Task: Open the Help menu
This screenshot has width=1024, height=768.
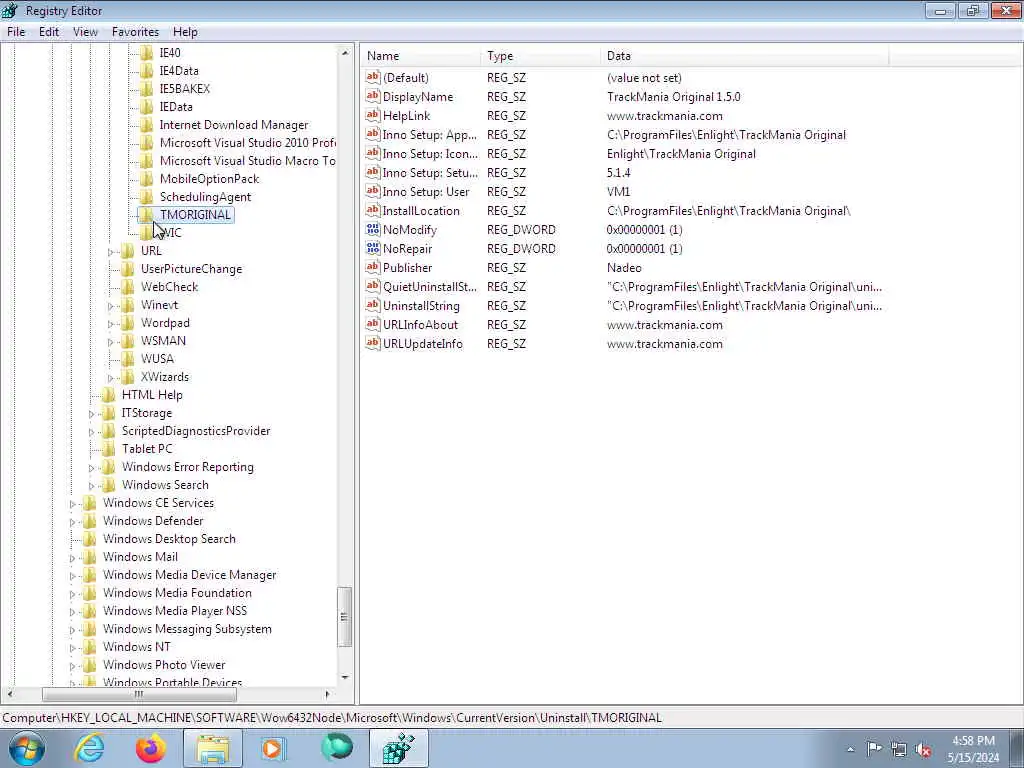Action: (x=185, y=32)
